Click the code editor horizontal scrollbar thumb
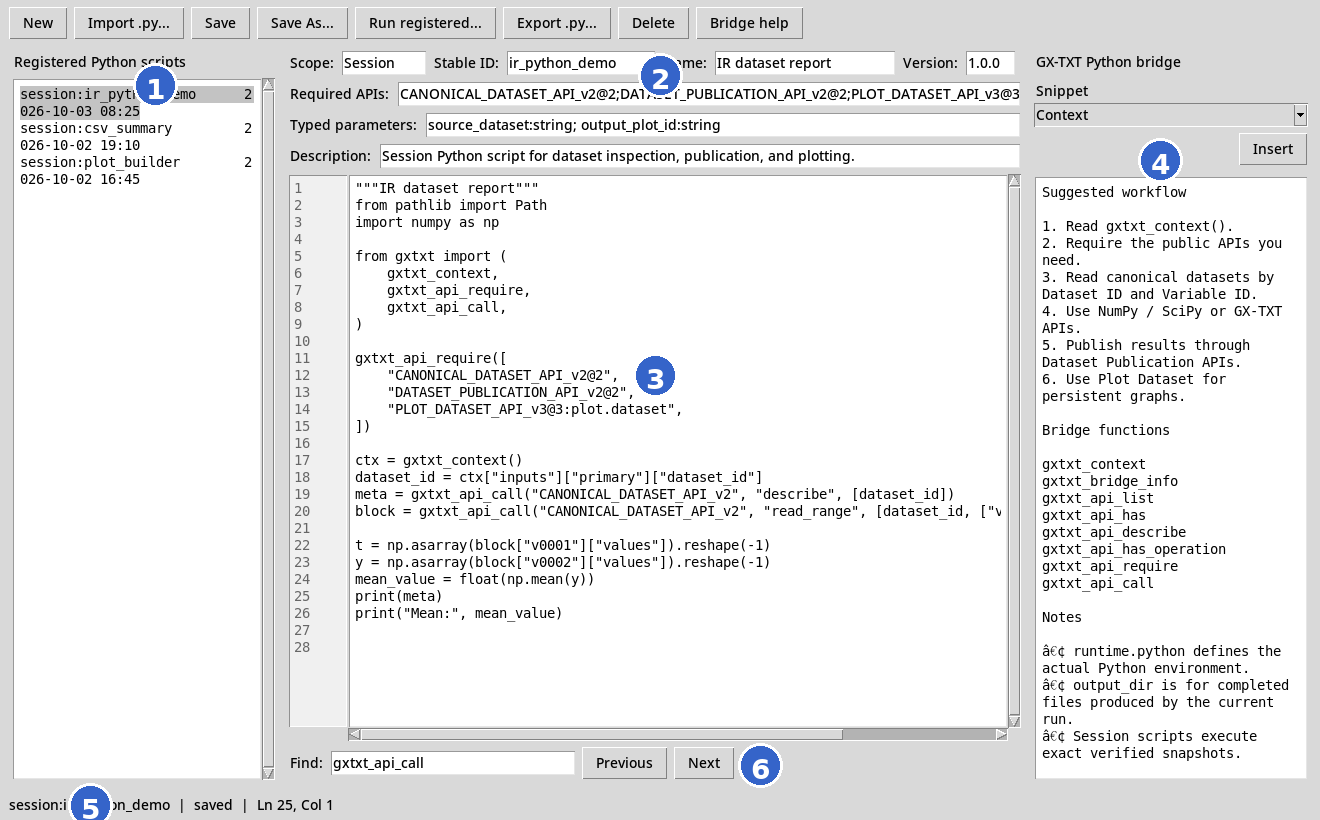The image size is (1320, 820). pos(602,734)
